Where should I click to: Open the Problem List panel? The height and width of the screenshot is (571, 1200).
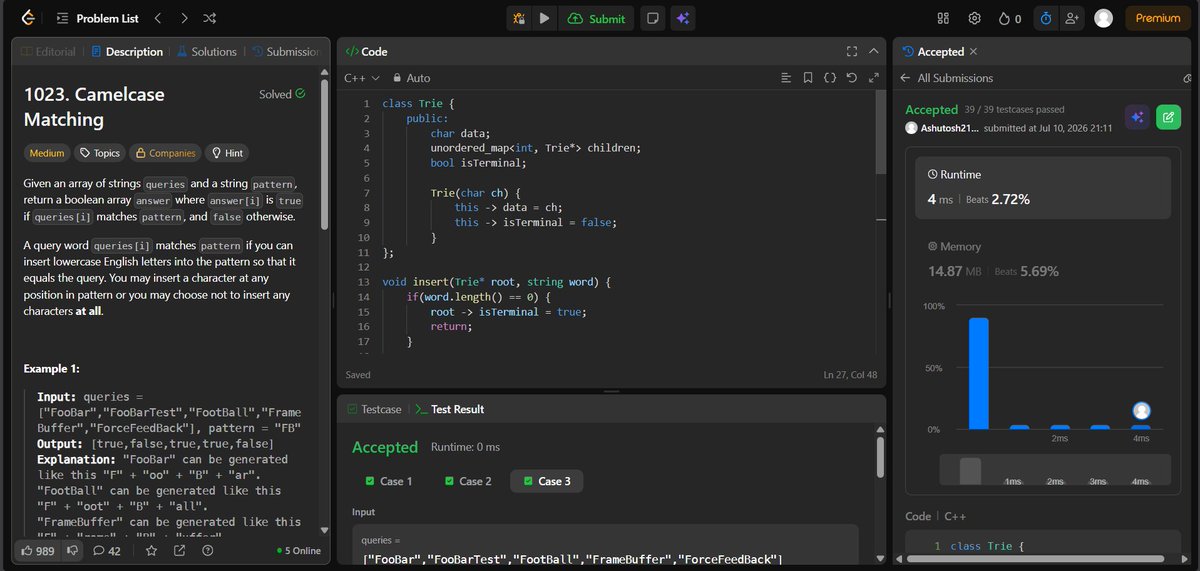point(99,18)
